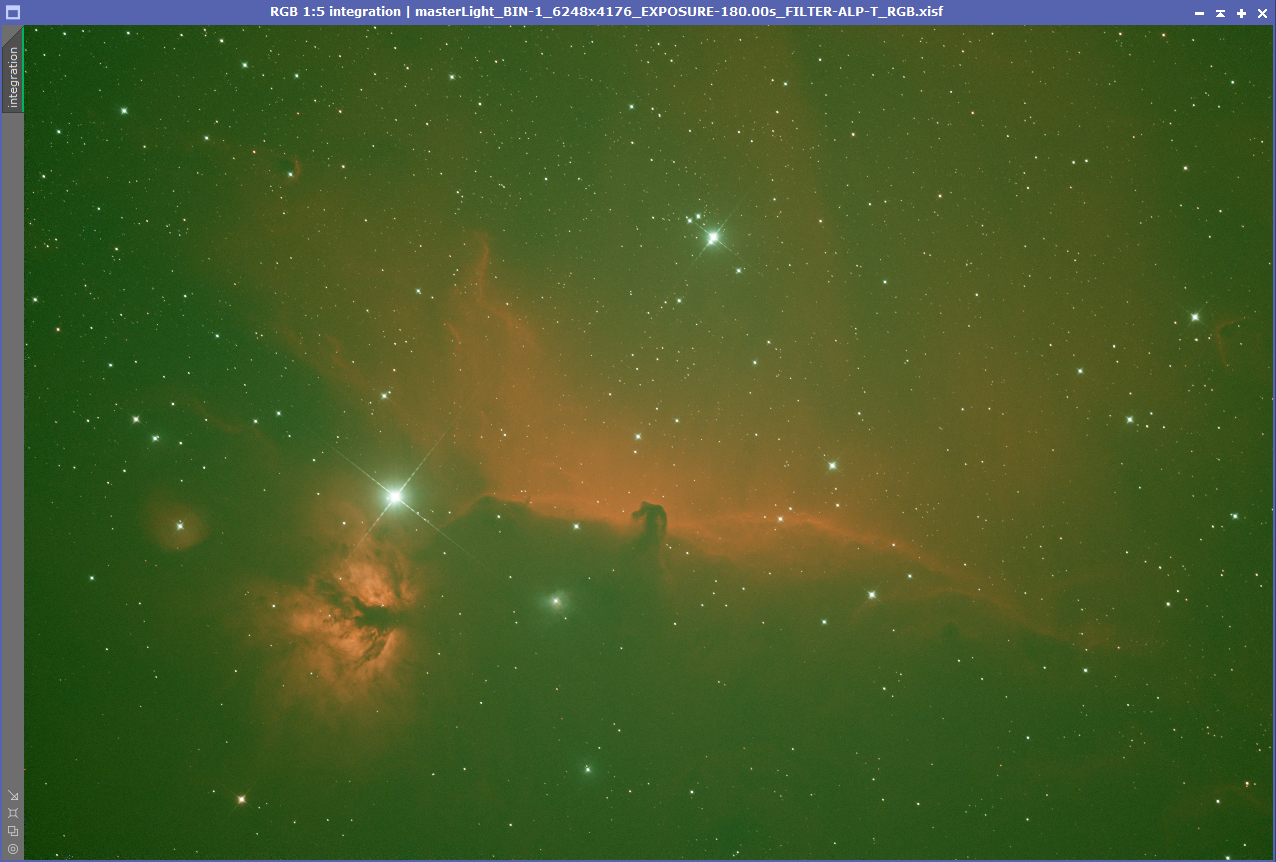The width and height of the screenshot is (1276, 862).
Task: Click the small round orange nebula on the left
Action: point(178,525)
